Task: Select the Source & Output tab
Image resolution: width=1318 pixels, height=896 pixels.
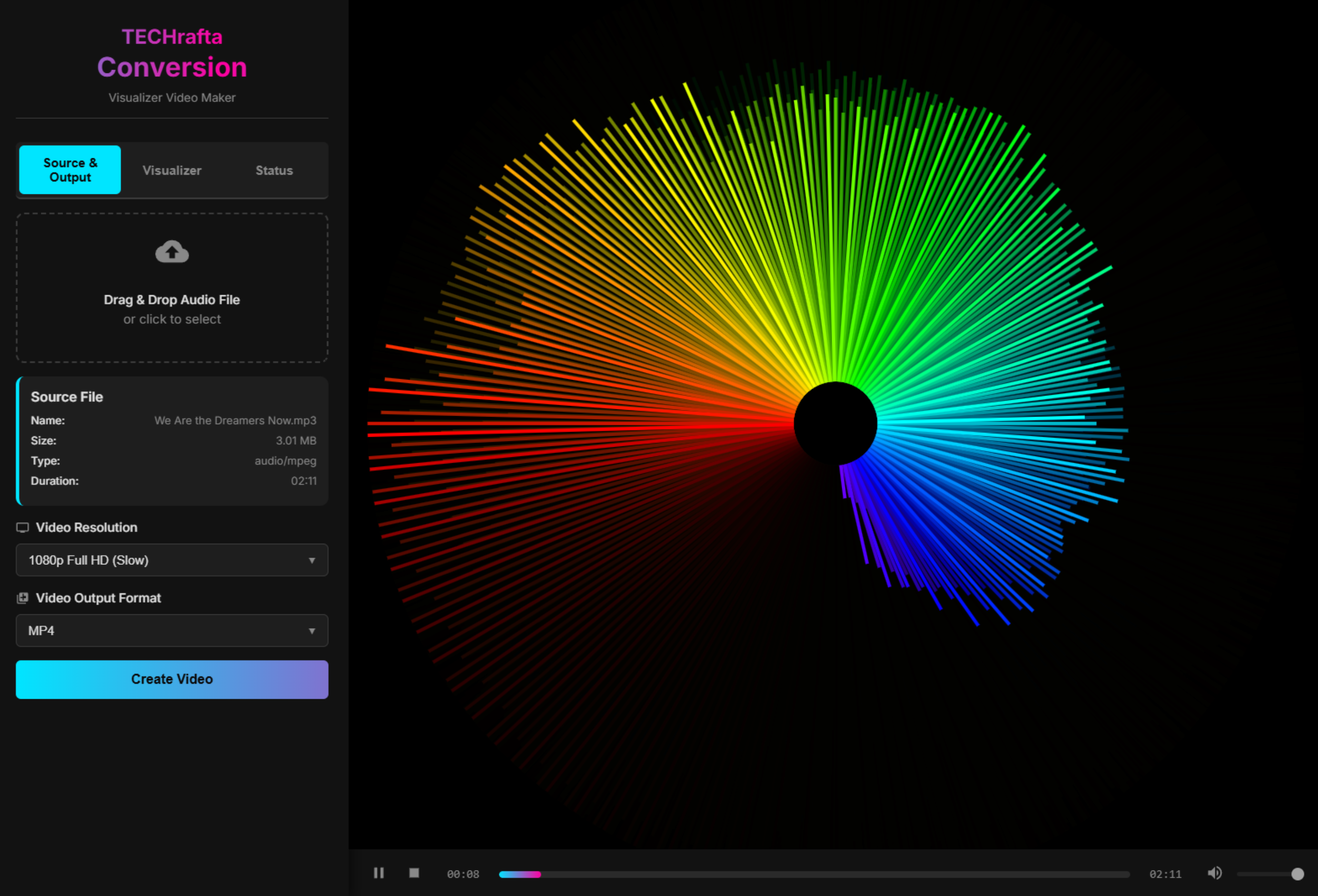Action: pyautogui.click(x=70, y=170)
